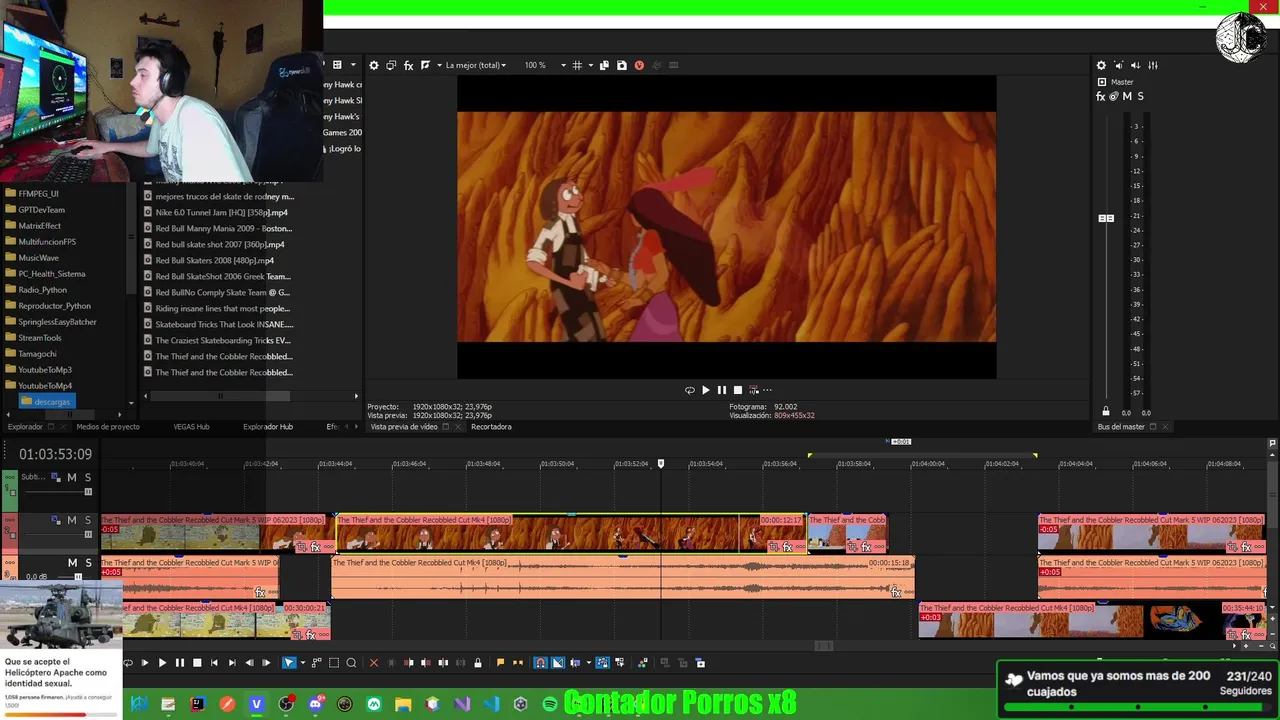The width and height of the screenshot is (1280, 720).
Task: Click the timeline playhead marker
Action: [x=660, y=464]
